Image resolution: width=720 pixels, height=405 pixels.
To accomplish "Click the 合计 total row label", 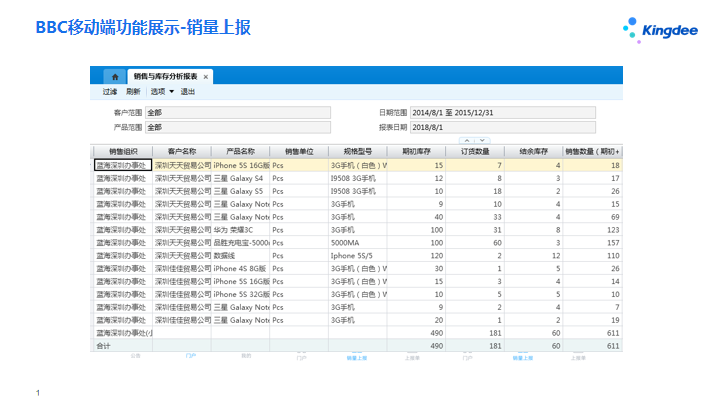I will click(103, 346).
